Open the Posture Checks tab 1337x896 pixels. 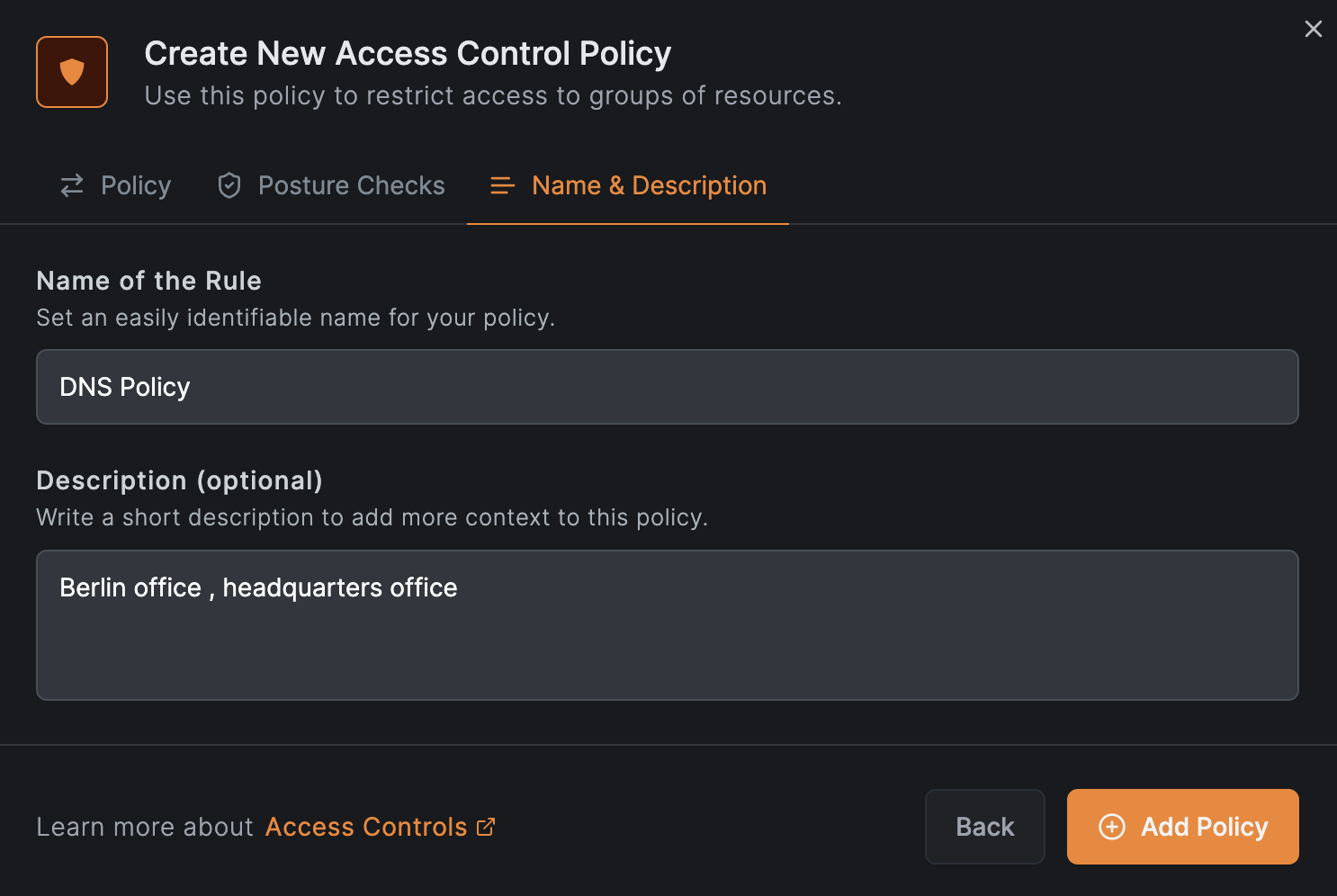coord(351,185)
